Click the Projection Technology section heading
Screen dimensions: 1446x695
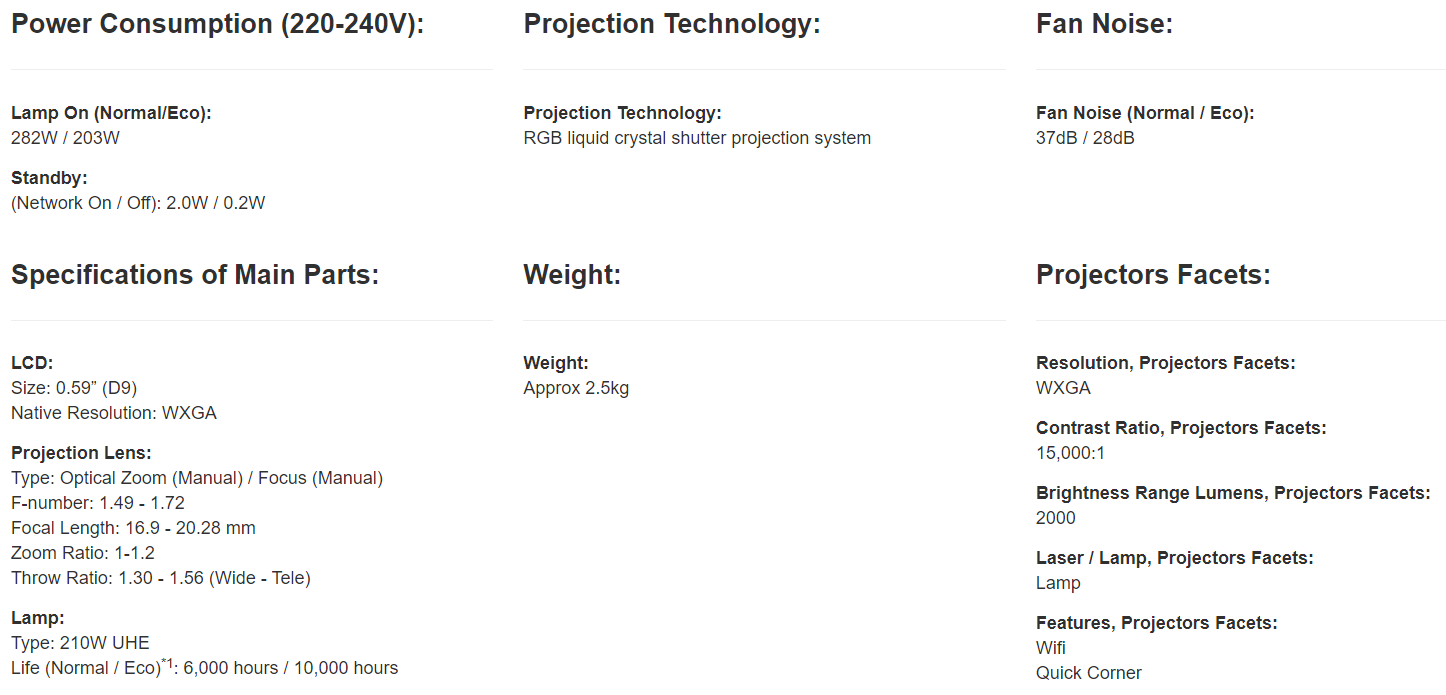point(671,24)
